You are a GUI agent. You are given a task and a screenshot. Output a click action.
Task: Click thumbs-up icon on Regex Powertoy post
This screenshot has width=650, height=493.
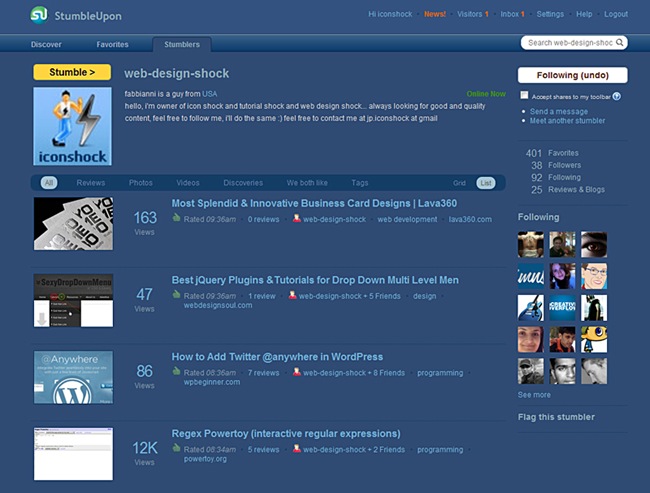pyautogui.click(x=176, y=449)
